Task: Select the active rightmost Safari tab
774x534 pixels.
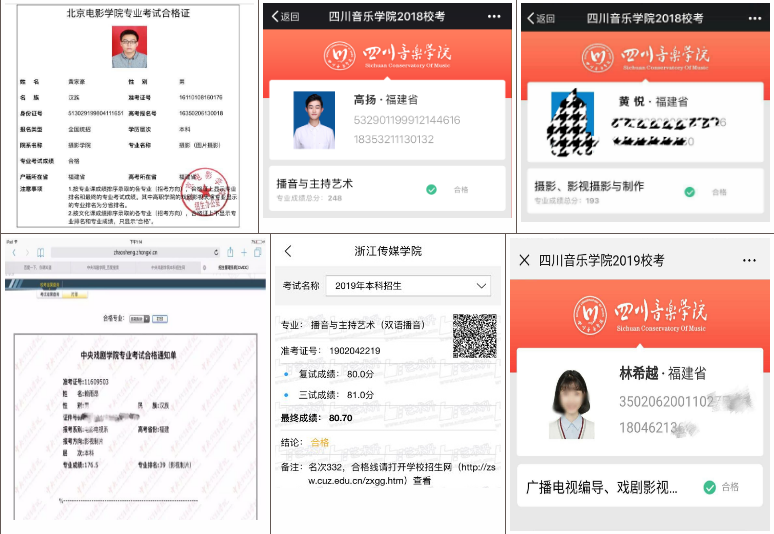Action: click(x=233, y=267)
